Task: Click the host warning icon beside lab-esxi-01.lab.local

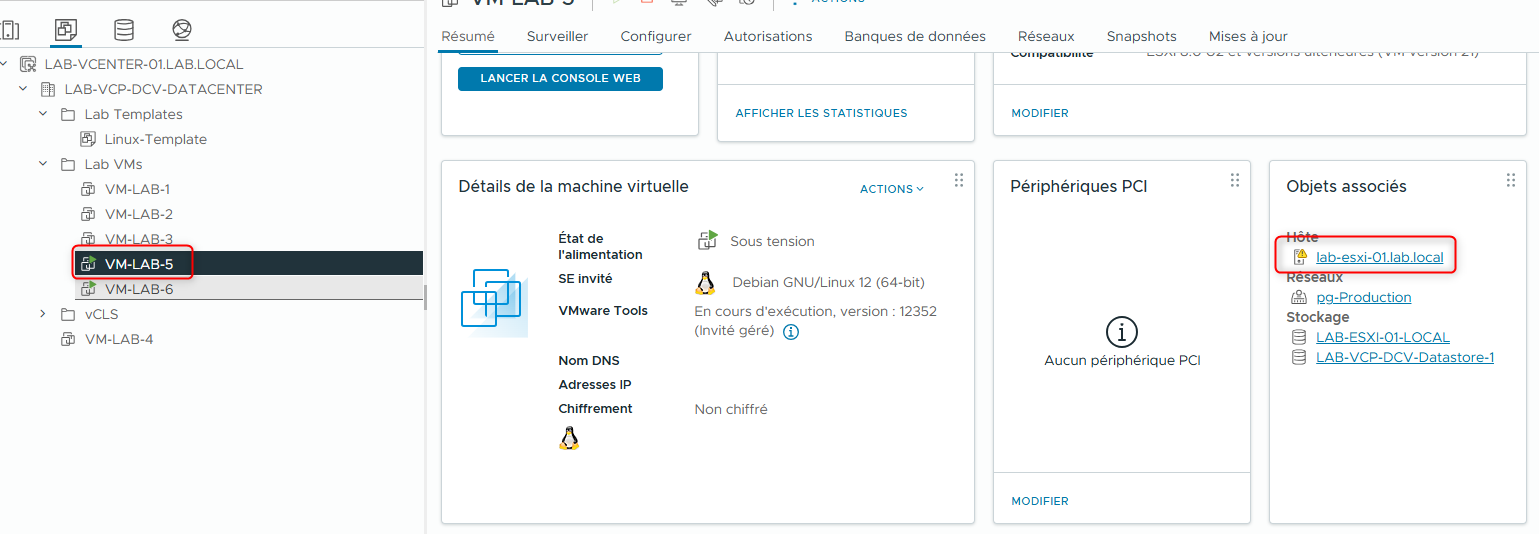Action: [x=1300, y=257]
